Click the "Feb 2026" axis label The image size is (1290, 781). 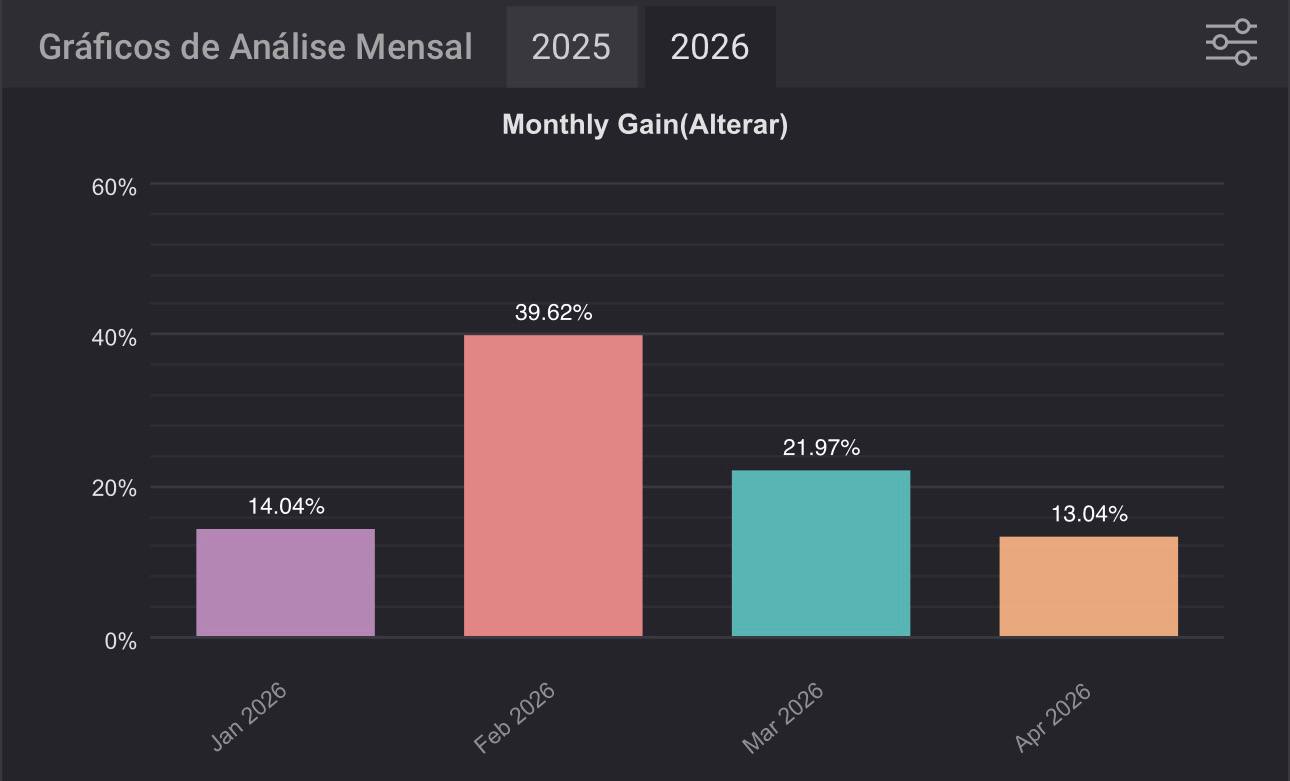coord(515,718)
